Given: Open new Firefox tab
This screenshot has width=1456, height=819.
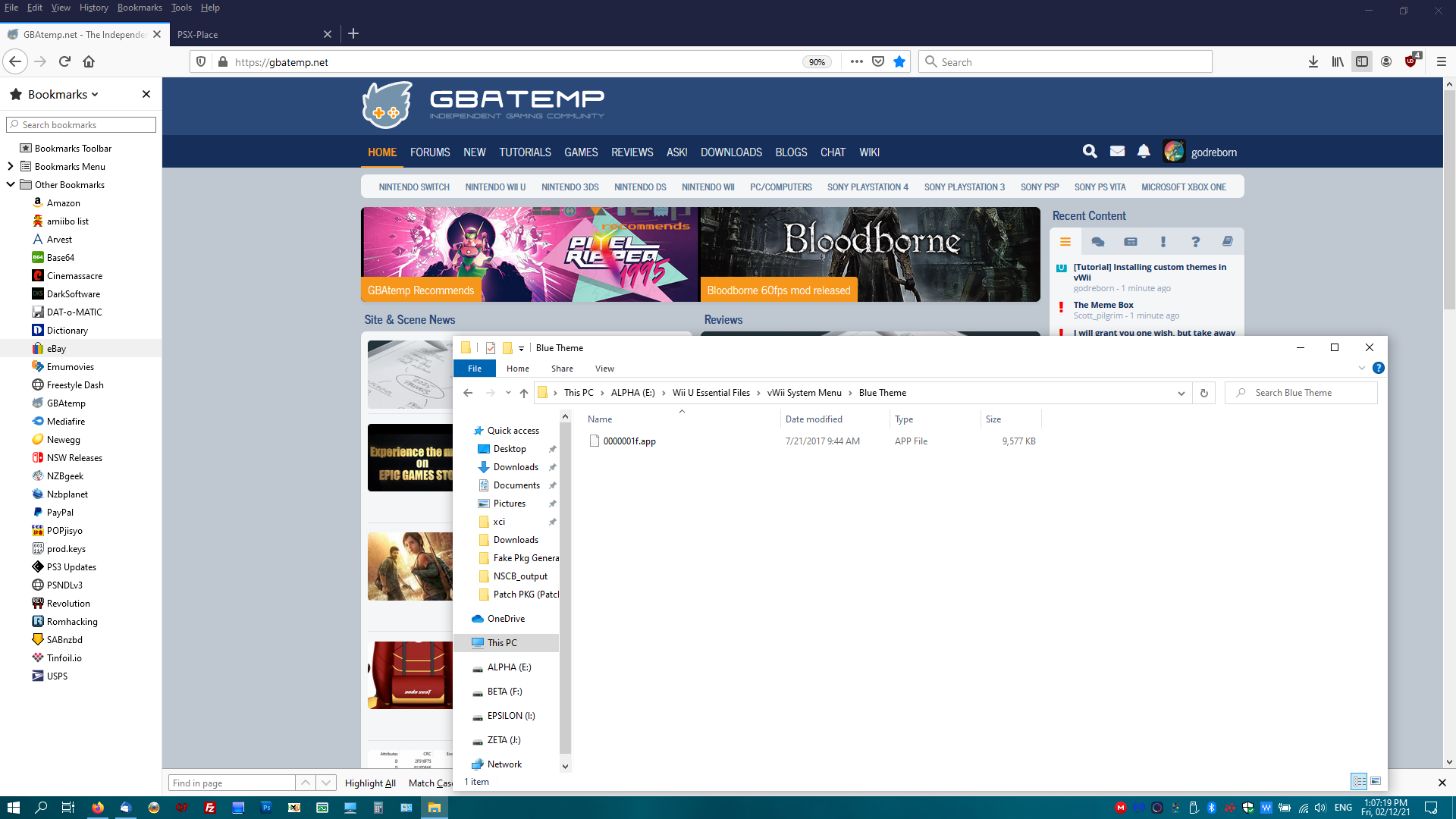Looking at the screenshot, I should point(353,33).
